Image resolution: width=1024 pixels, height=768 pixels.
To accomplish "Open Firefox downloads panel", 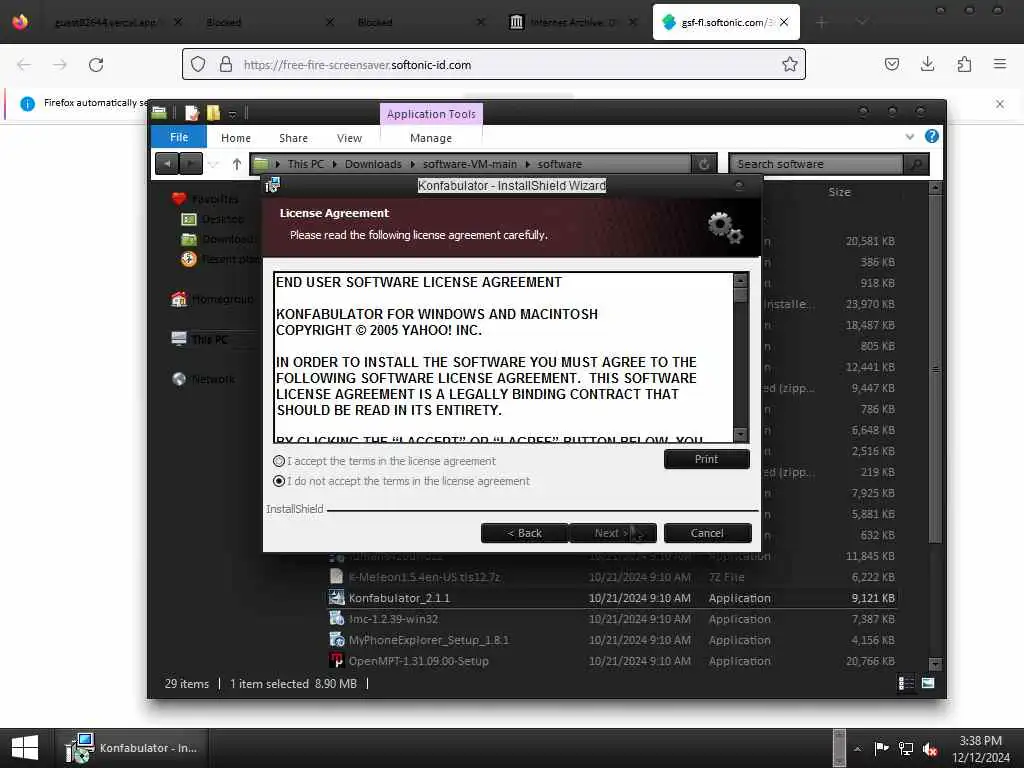I will [927, 64].
